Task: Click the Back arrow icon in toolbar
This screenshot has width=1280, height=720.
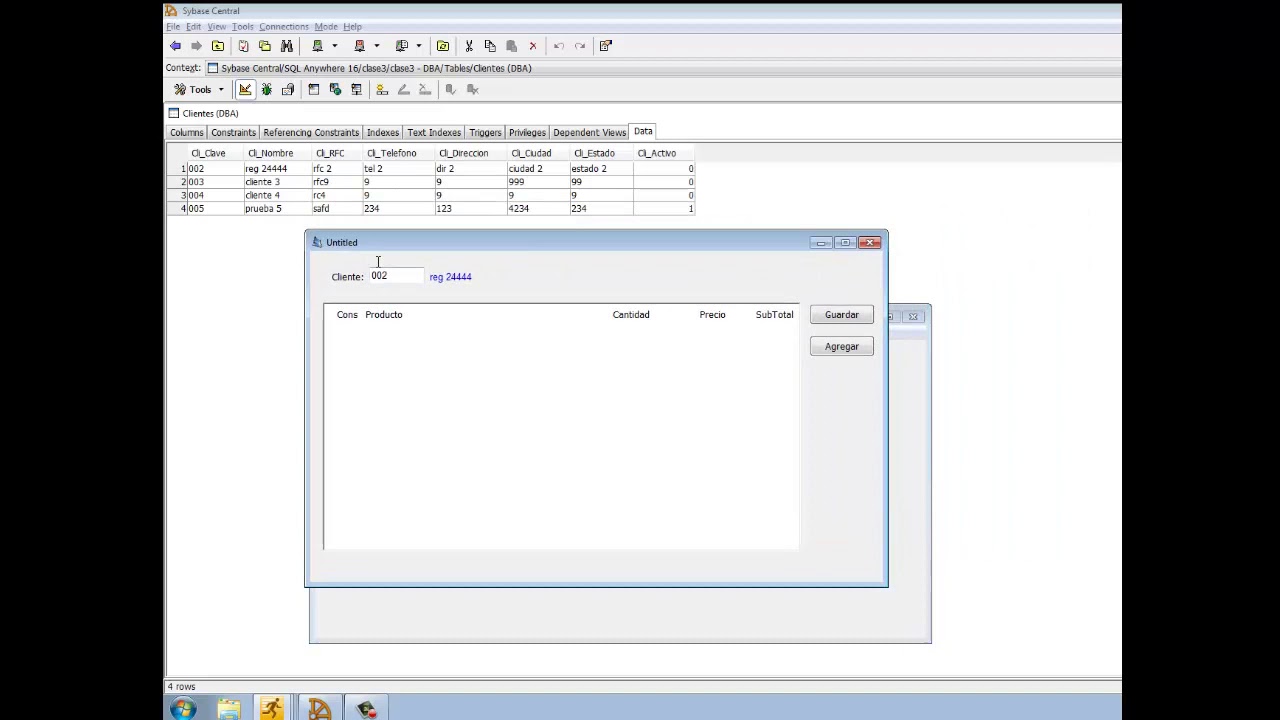Action: point(175,46)
